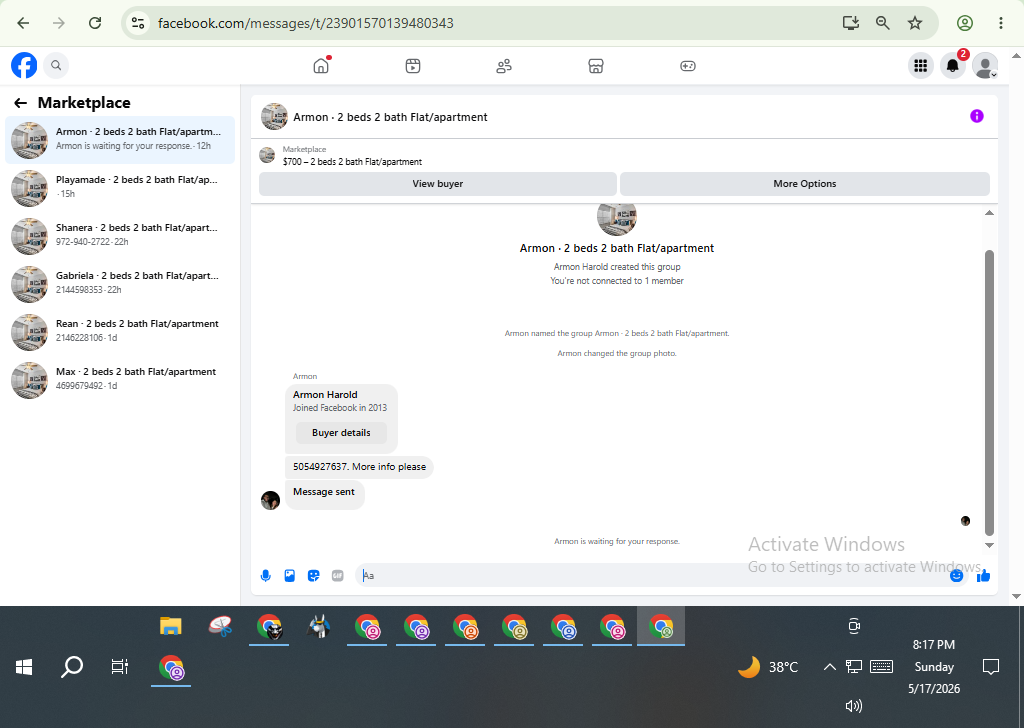Click the chat scroll down arrow
Viewport: 1024px width, 728px height.
click(x=989, y=545)
